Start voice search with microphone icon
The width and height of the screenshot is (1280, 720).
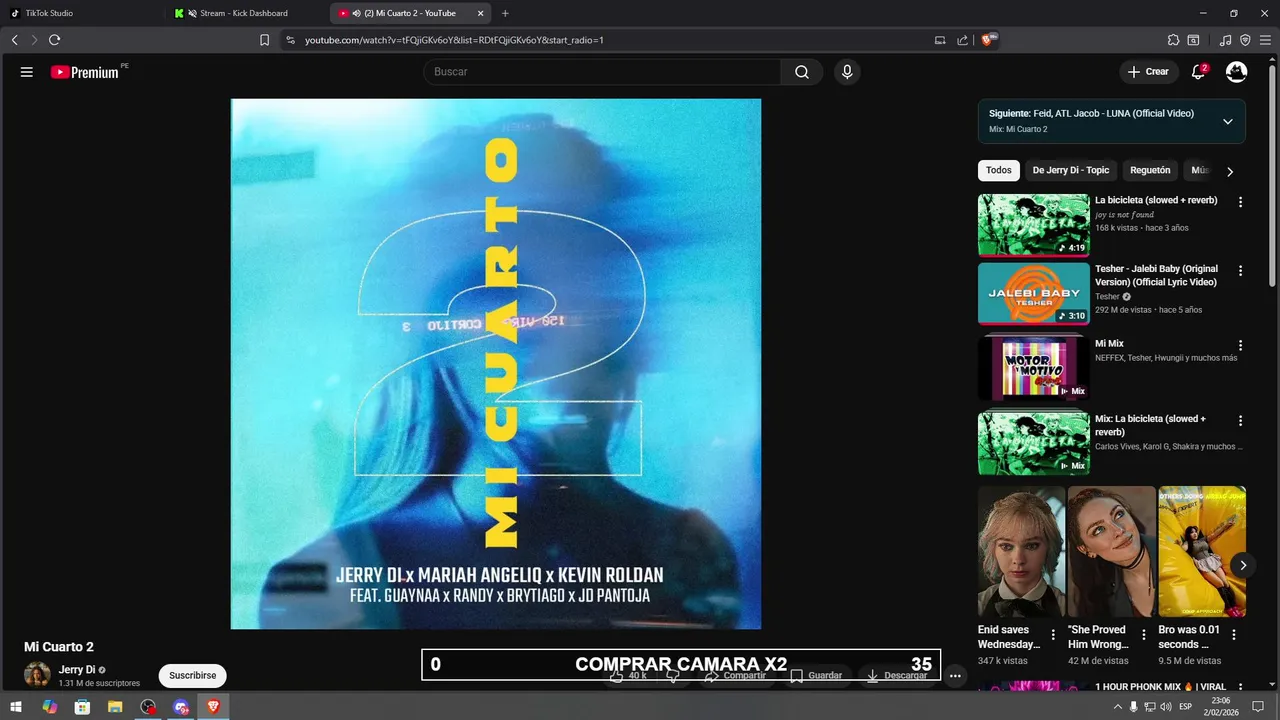click(x=847, y=72)
